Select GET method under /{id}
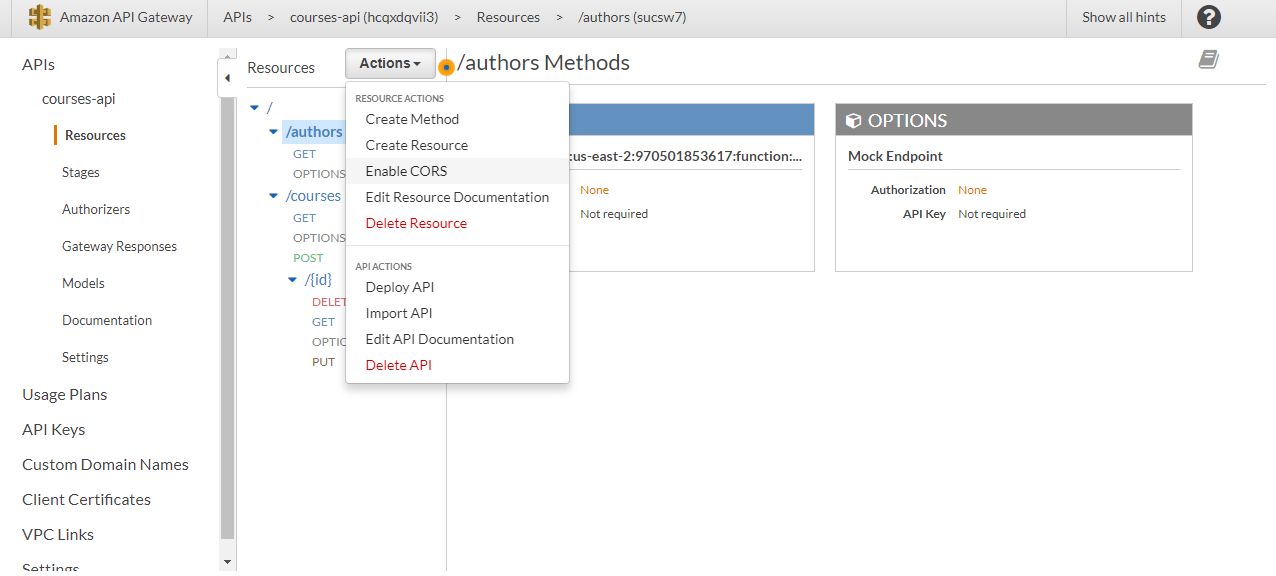 [323, 322]
